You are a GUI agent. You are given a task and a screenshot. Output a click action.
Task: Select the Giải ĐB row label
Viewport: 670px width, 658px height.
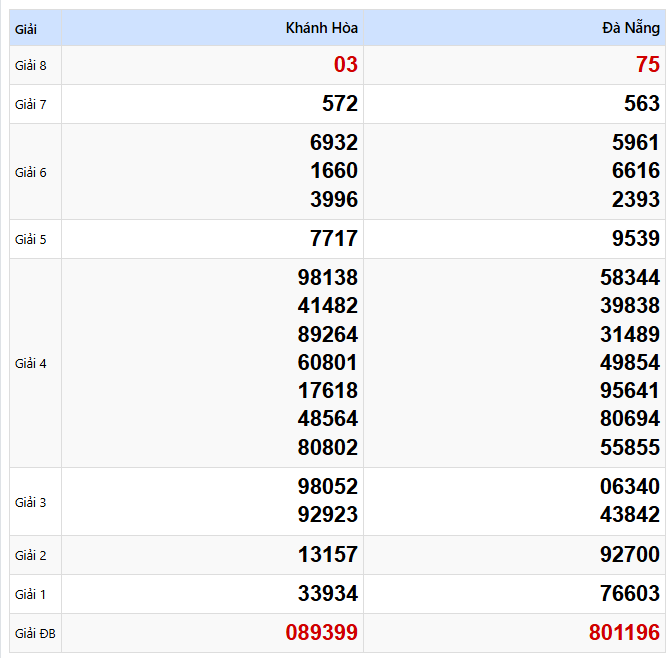pos(35,633)
